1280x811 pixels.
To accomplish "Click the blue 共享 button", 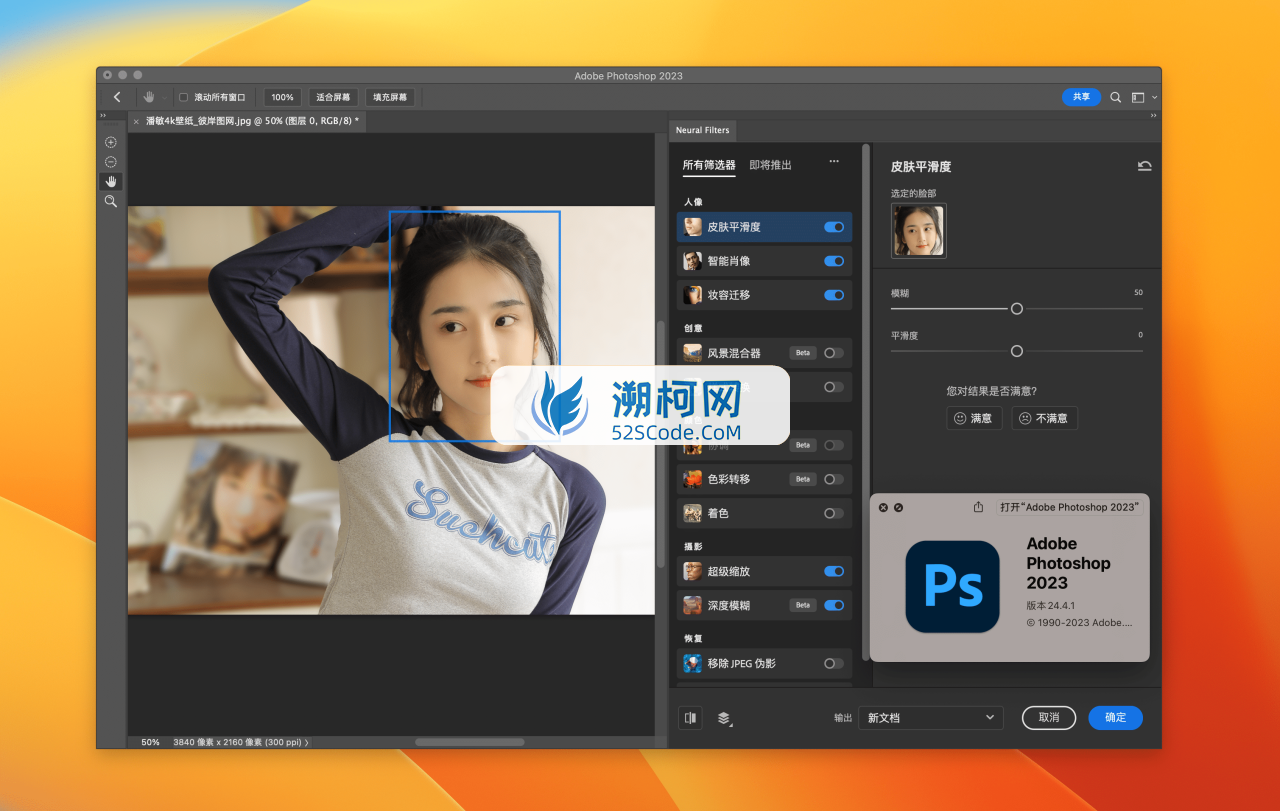I will coord(1081,97).
